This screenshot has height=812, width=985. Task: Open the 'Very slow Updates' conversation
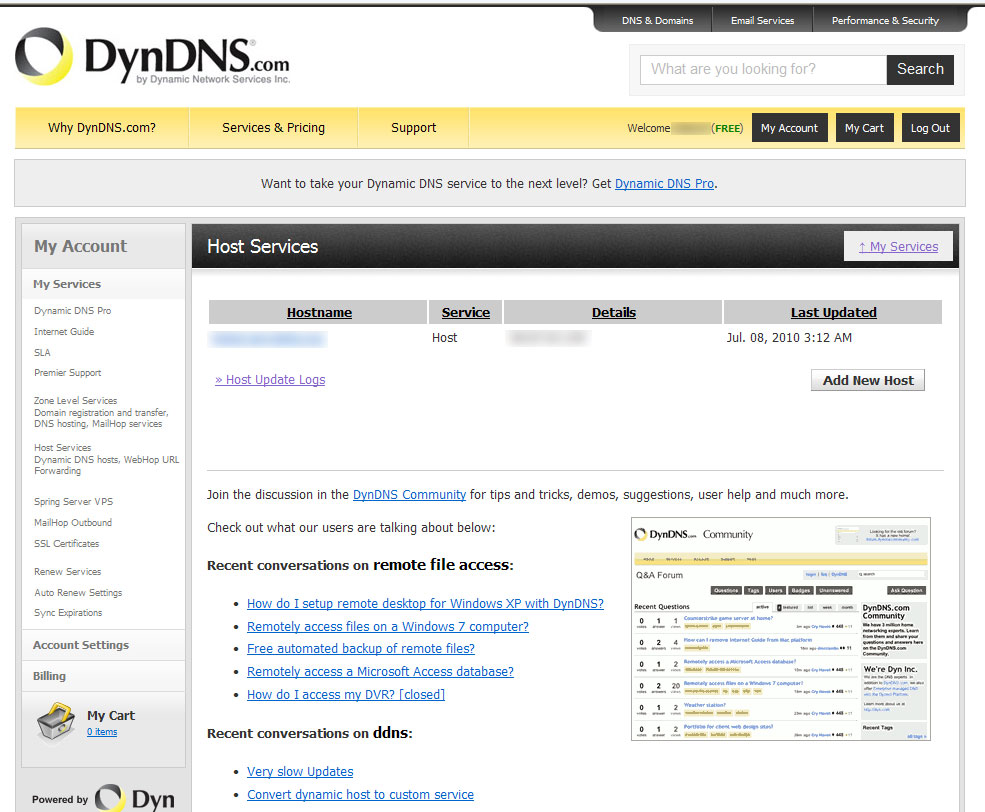click(x=300, y=771)
